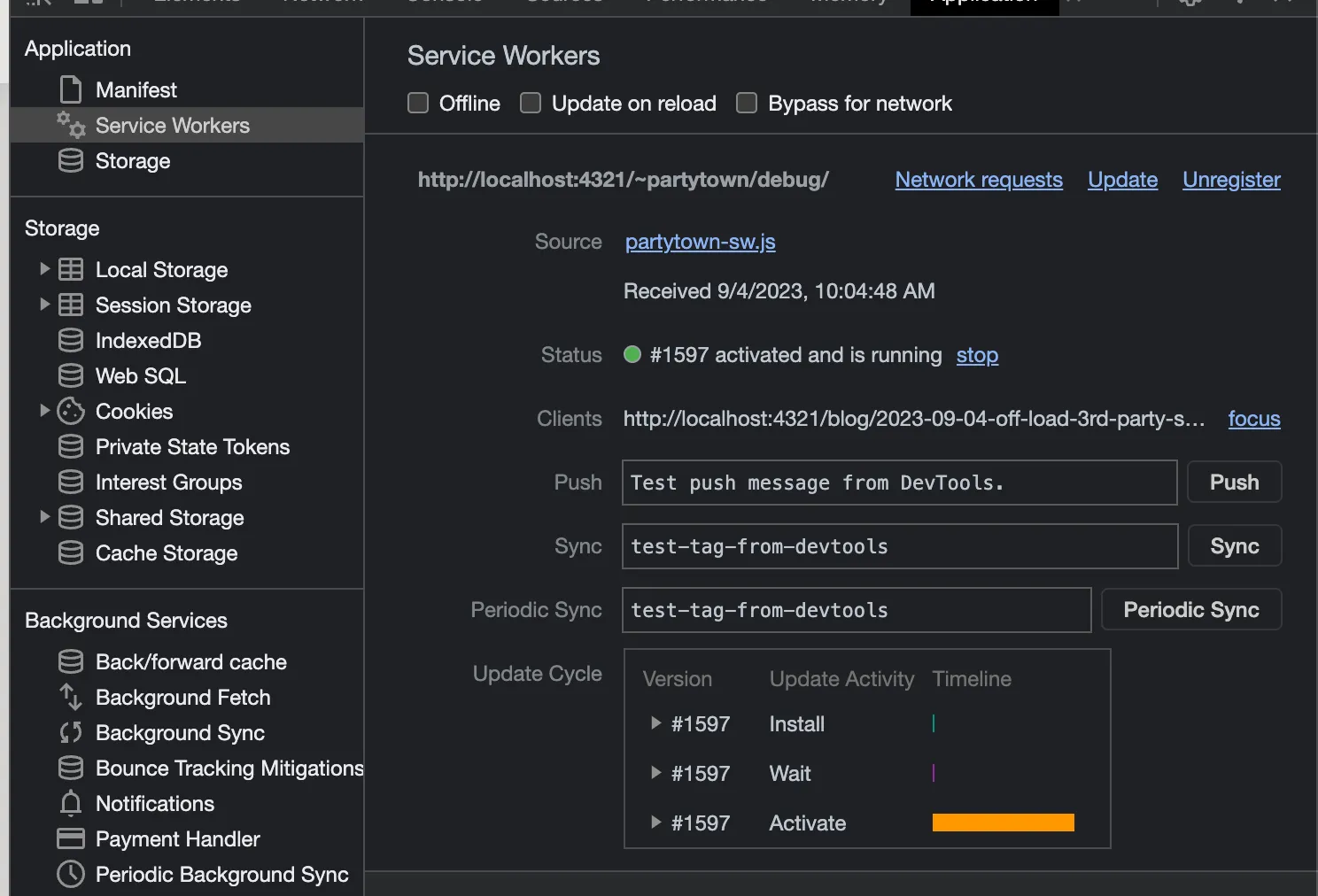Click the Unregister link

pyautogui.click(x=1231, y=180)
